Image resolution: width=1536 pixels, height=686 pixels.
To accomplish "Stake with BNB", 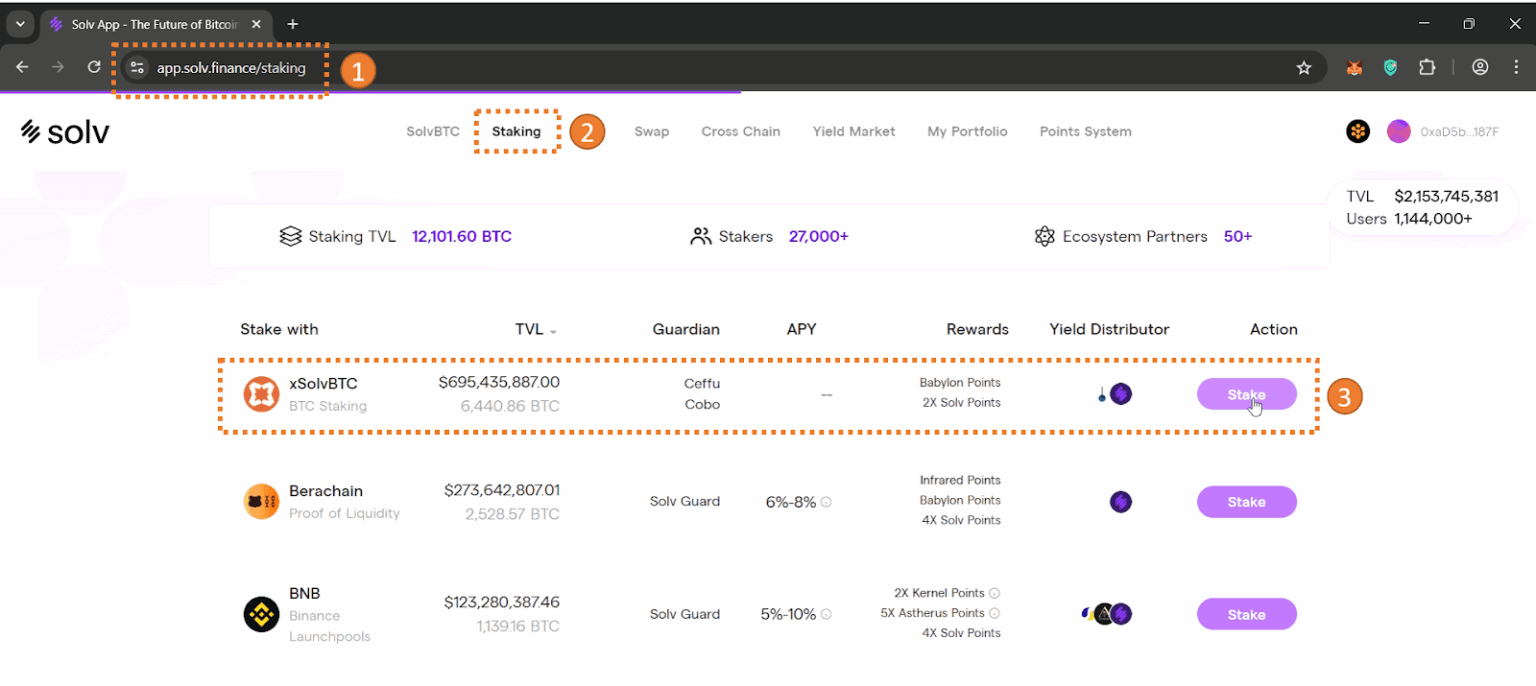I will (x=1247, y=614).
